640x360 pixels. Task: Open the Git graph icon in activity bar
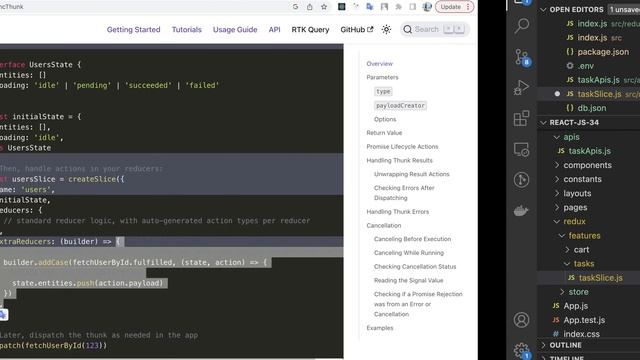[x=522, y=180]
